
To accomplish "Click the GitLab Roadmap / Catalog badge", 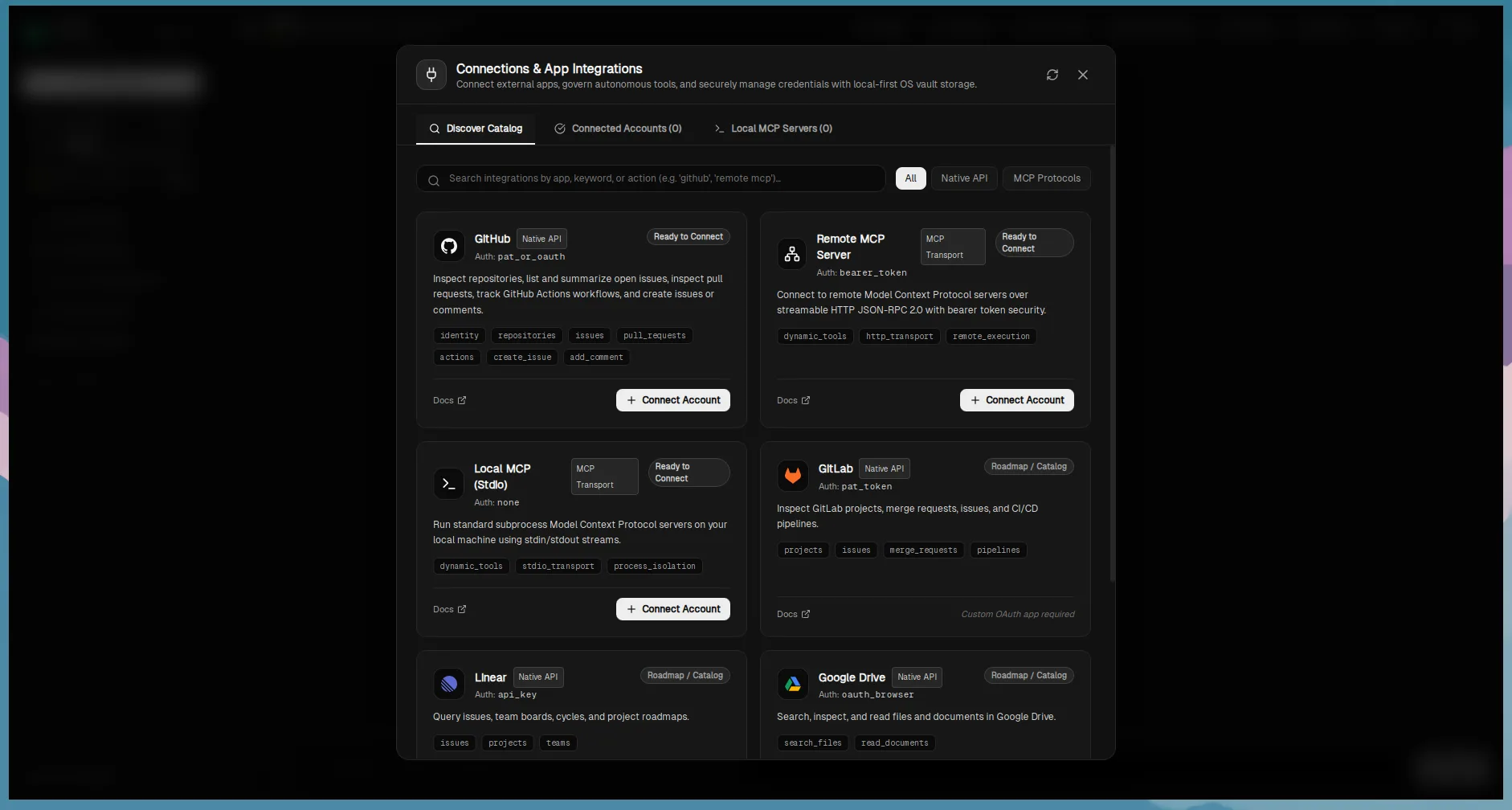I will tap(1029, 467).
